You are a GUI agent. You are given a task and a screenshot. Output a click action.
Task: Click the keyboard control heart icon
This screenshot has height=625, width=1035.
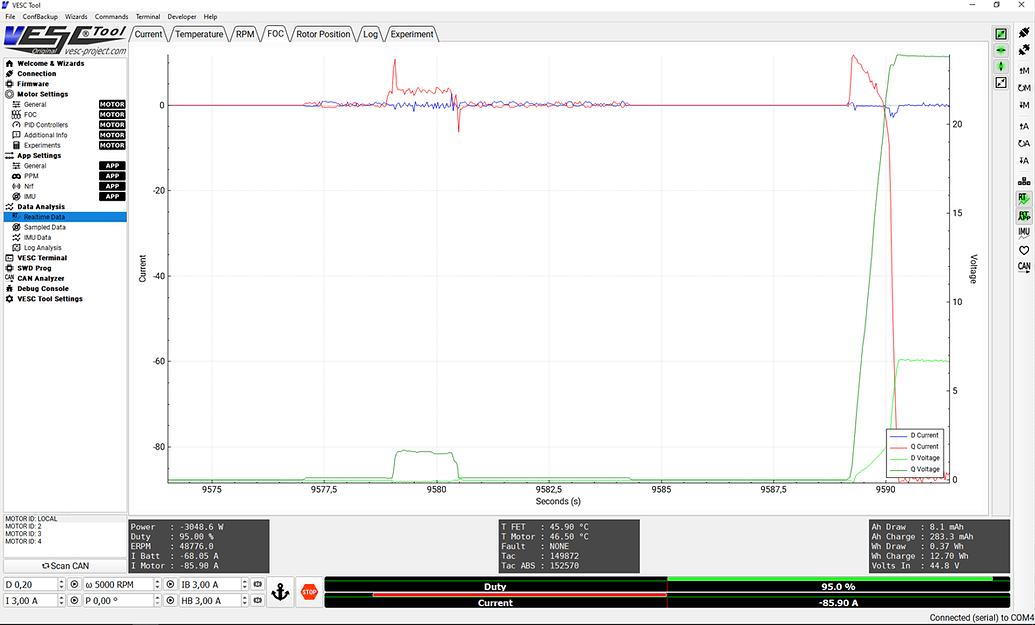point(1023,250)
